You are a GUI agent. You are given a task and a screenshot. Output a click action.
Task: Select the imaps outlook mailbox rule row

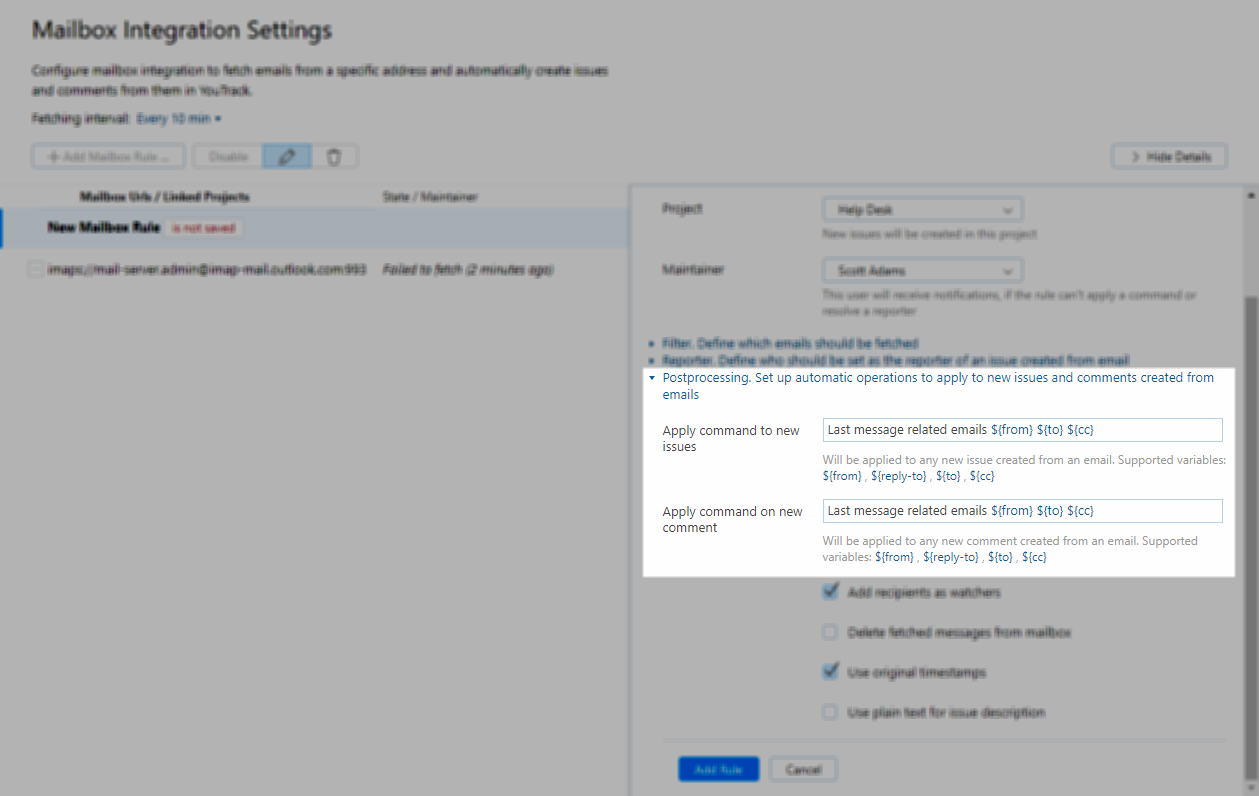point(206,270)
